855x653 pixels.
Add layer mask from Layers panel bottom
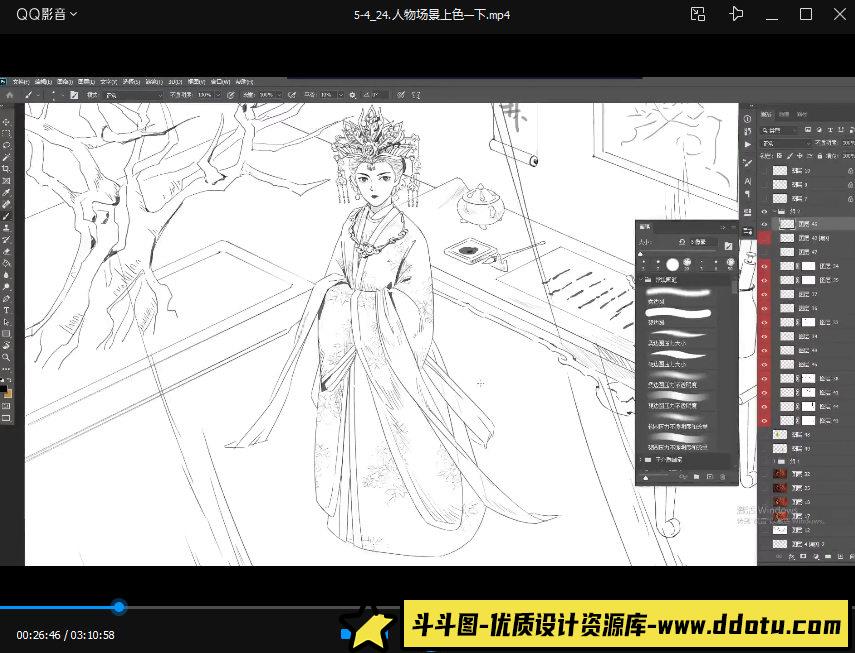[803, 557]
